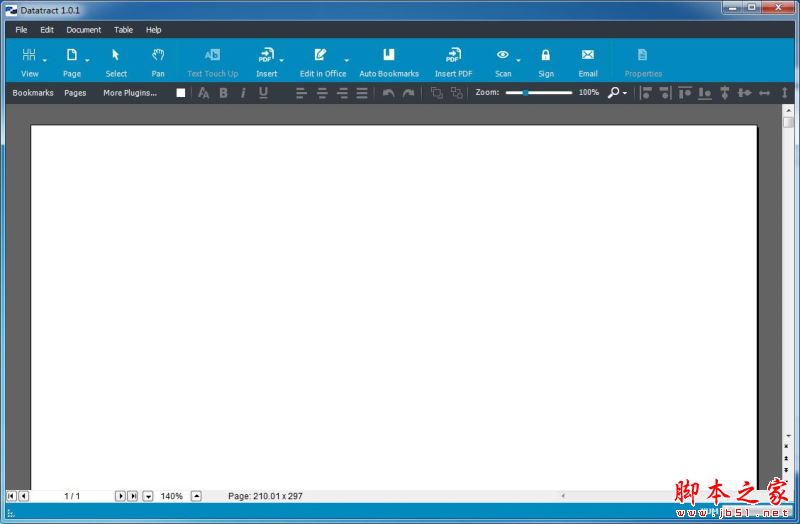800x524 pixels.
Task: Go to the previous page
Action: click(x=23, y=496)
